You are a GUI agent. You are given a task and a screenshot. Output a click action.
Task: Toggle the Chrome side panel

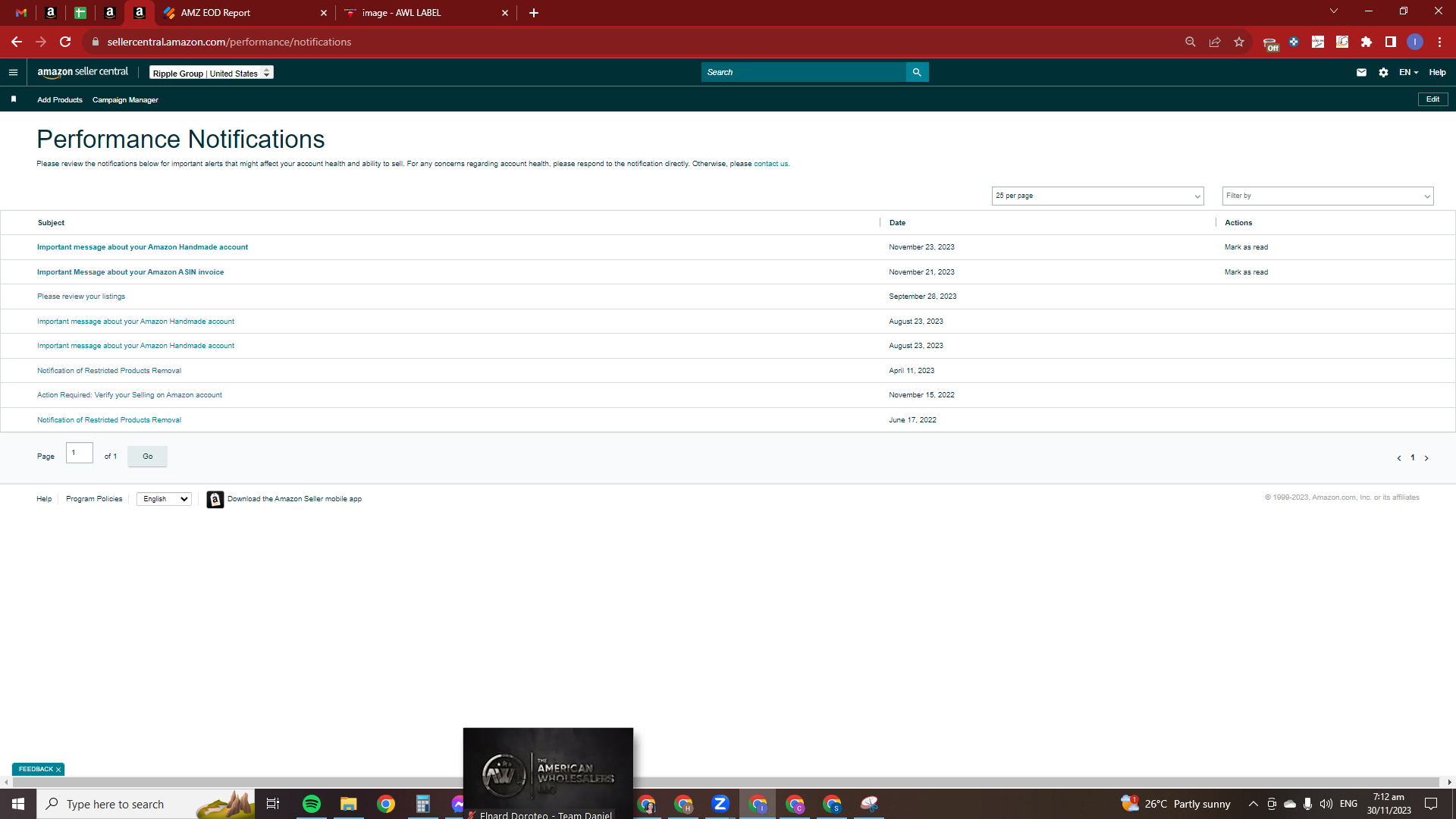(1391, 42)
